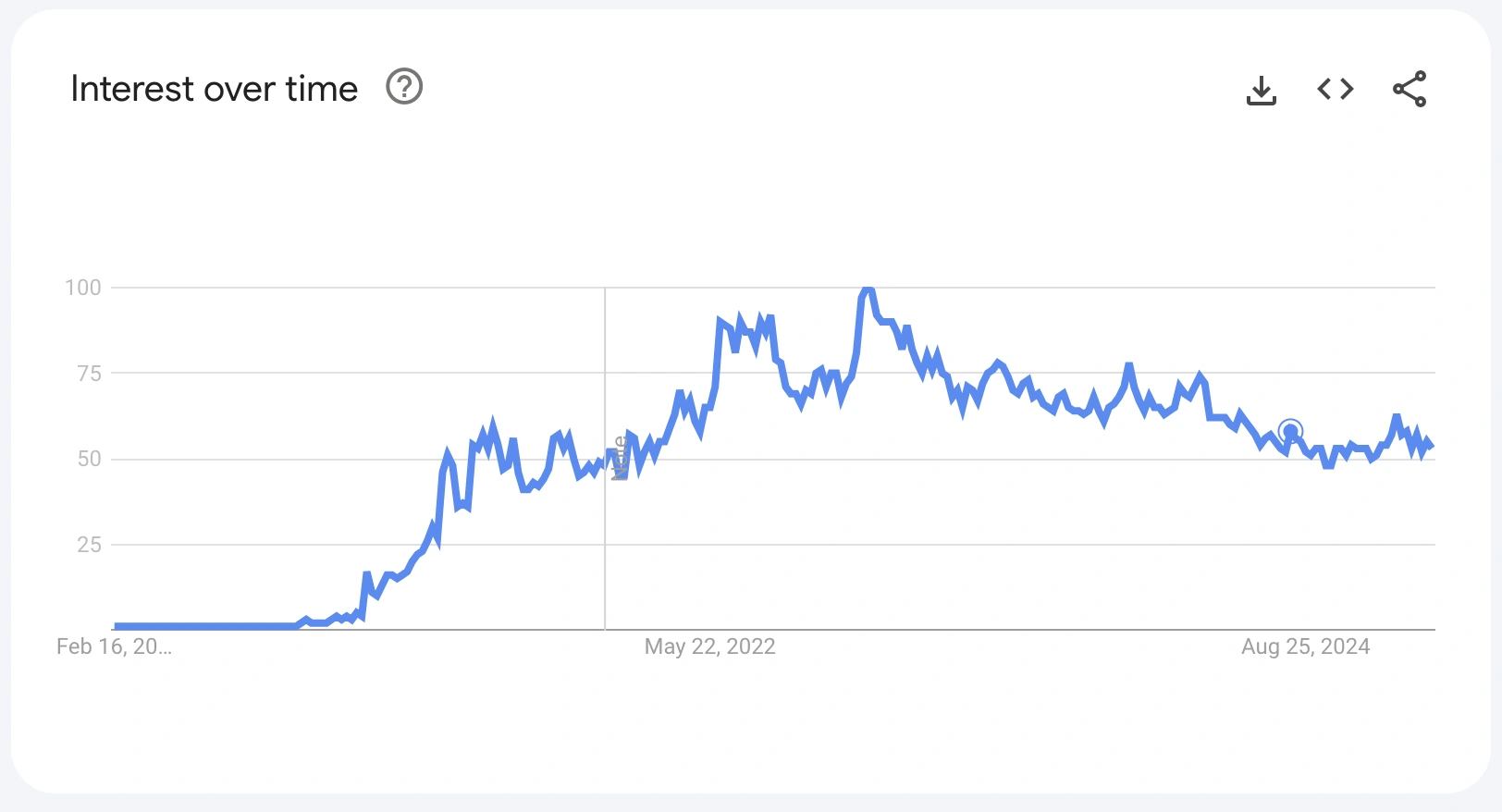Open the help question mark icon

click(x=404, y=87)
